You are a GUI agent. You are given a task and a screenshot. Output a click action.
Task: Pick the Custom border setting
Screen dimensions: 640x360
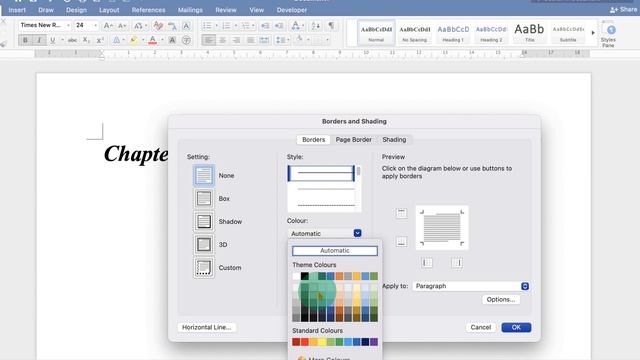click(x=204, y=268)
